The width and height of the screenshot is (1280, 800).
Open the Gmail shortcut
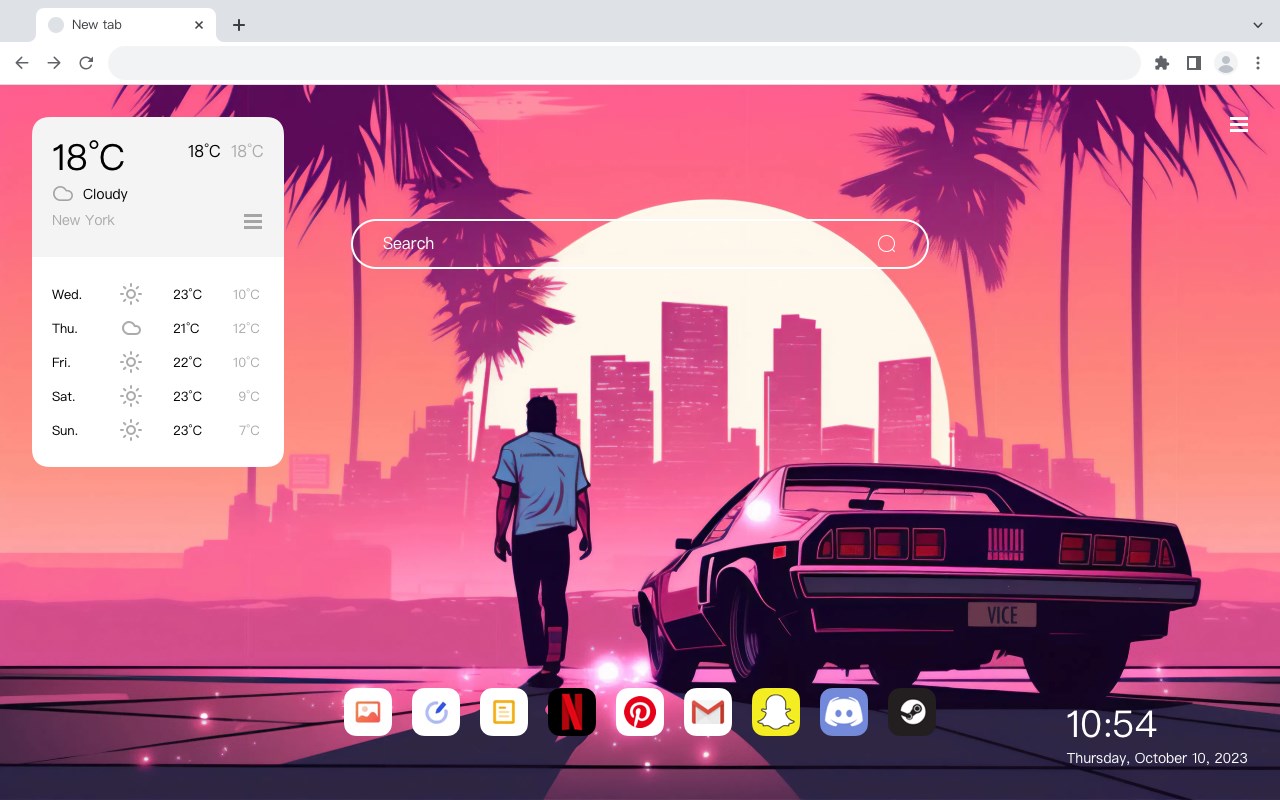point(708,712)
